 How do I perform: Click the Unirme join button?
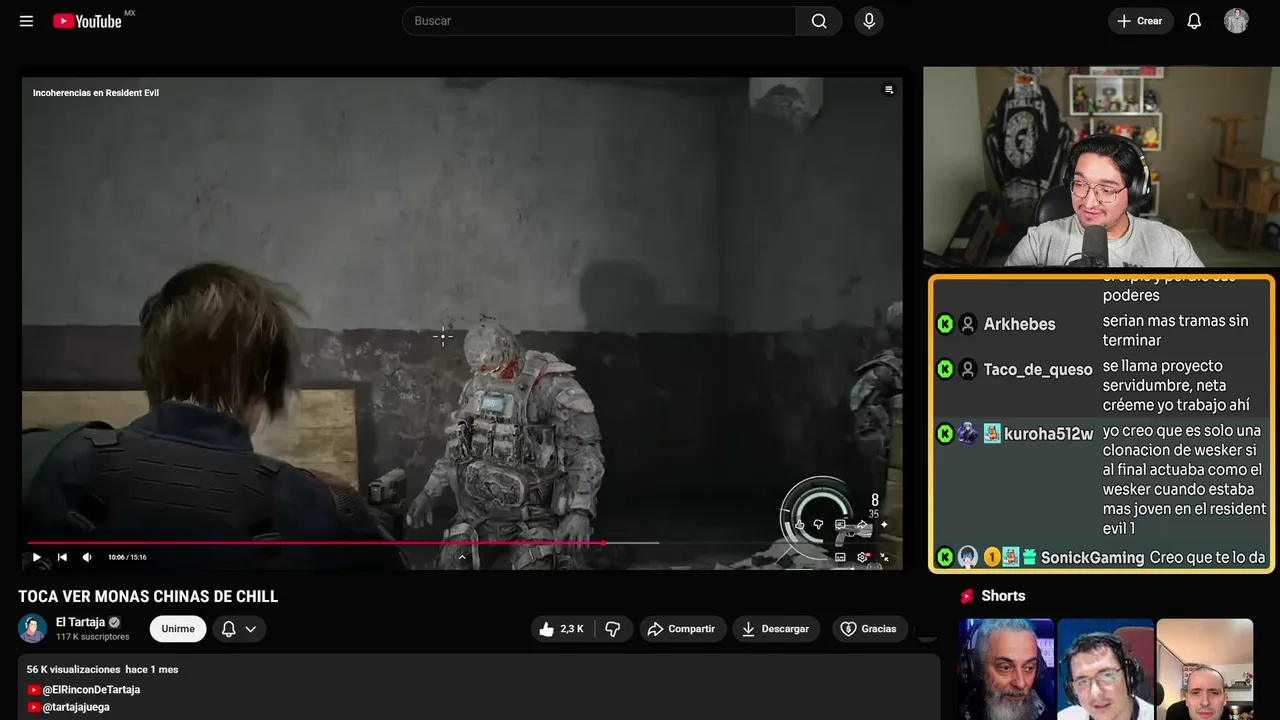tap(178, 629)
